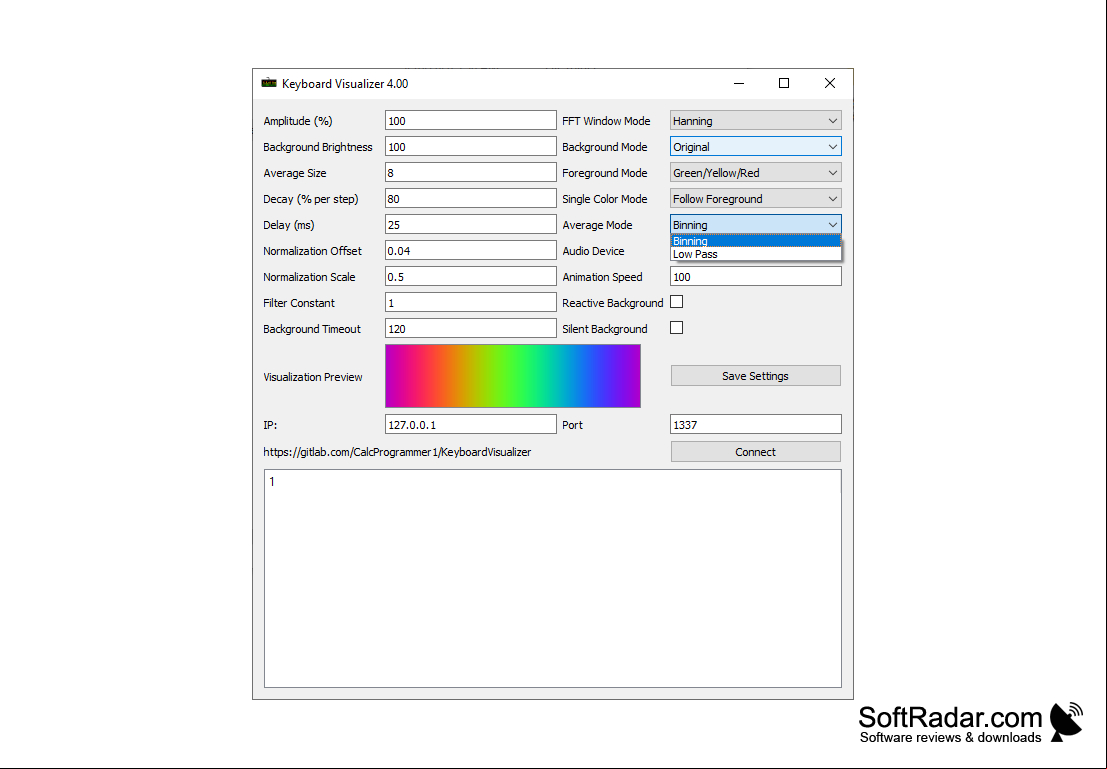Click the Decay (% per step) field

click(471, 199)
